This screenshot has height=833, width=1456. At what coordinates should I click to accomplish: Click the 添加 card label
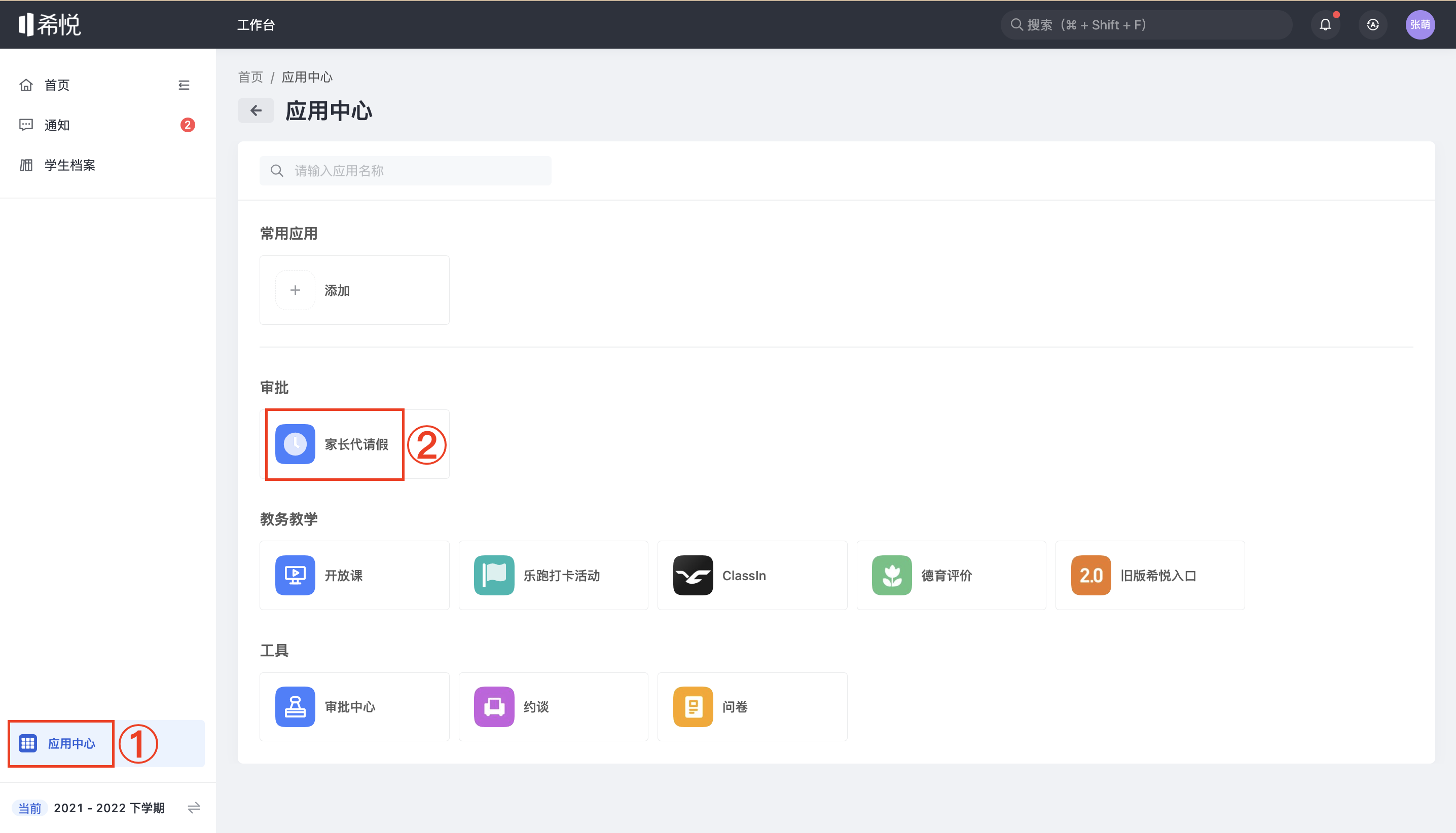click(337, 290)
